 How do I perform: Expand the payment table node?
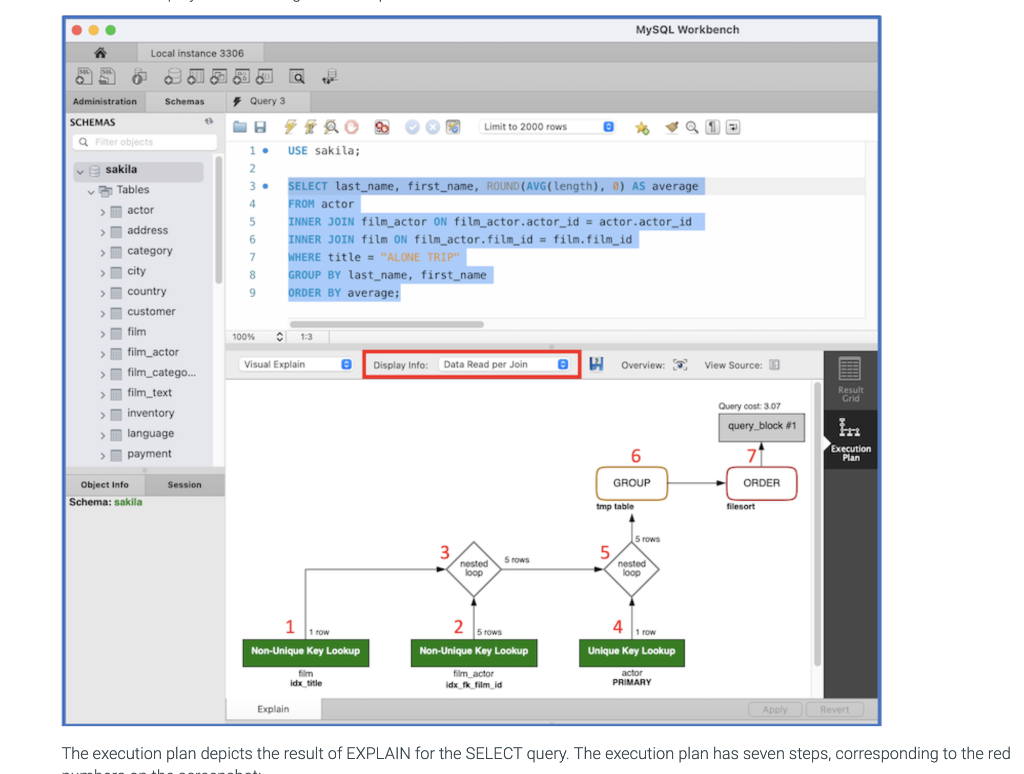pos(103,455)
